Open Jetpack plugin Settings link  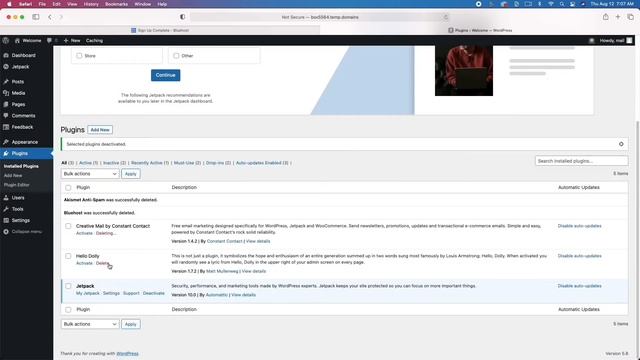(x=111, y=293)
